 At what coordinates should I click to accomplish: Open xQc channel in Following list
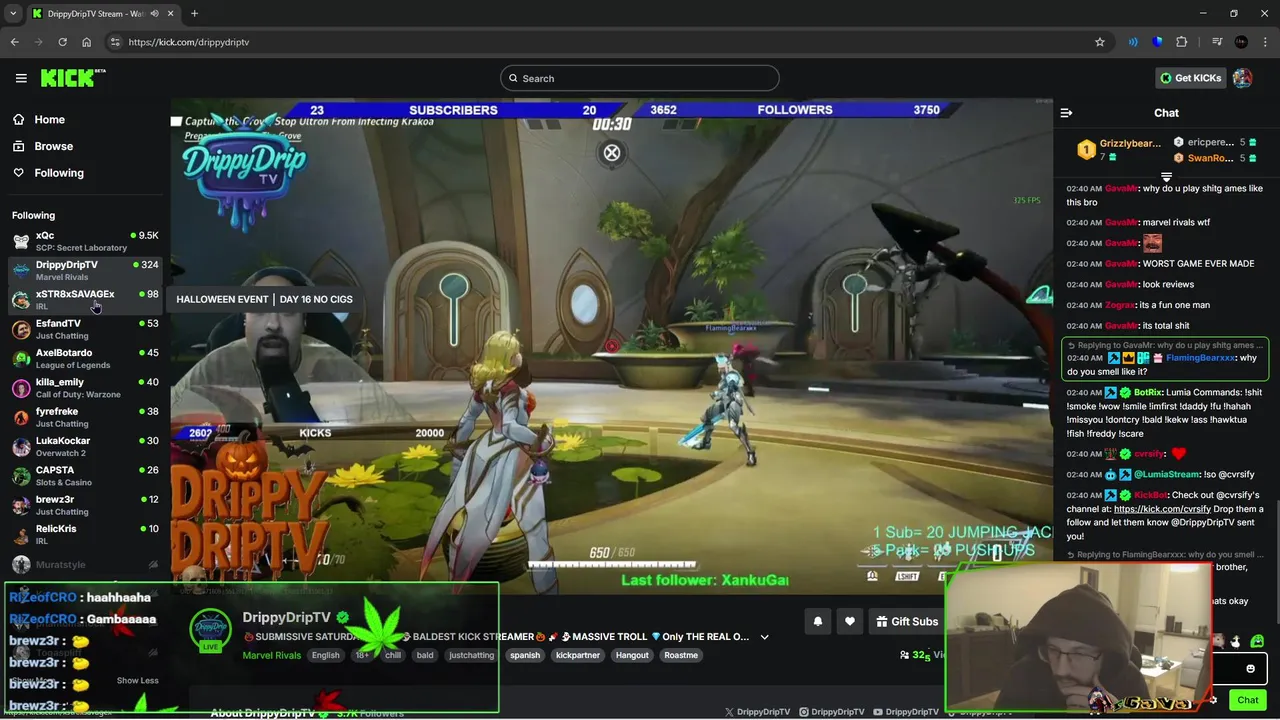[85, 241]
